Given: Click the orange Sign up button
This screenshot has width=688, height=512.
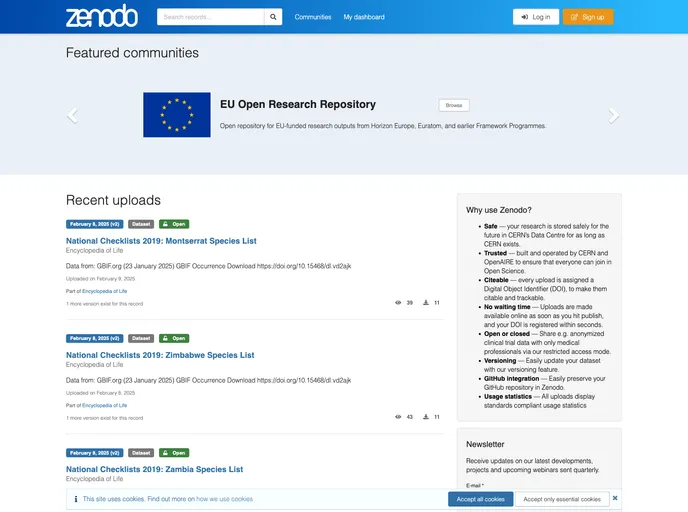Looking at the screenshot, I should pyautogui.click(x=588, y=17).
